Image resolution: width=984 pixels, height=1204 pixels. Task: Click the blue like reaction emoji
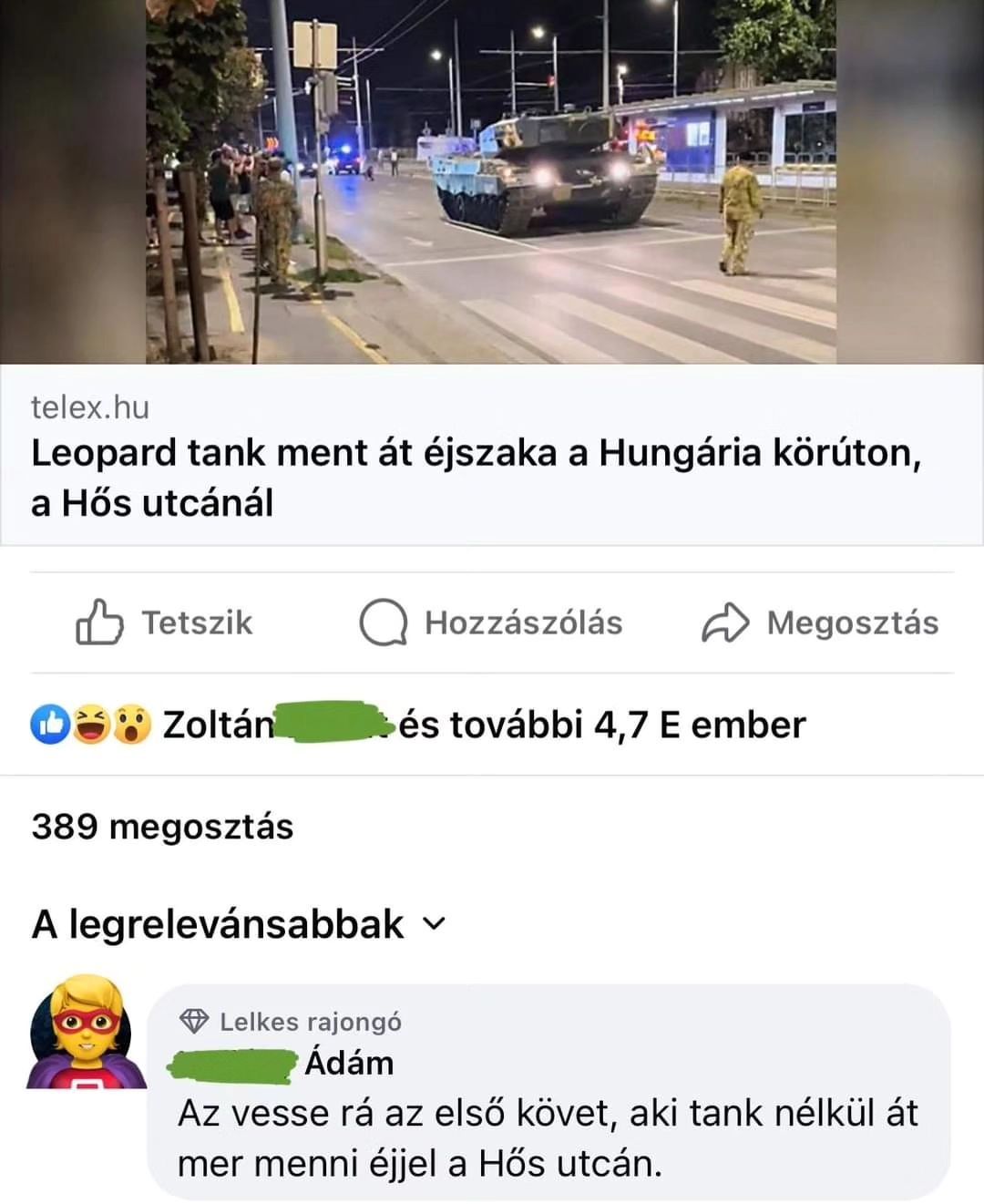click(x=51, y=725)
